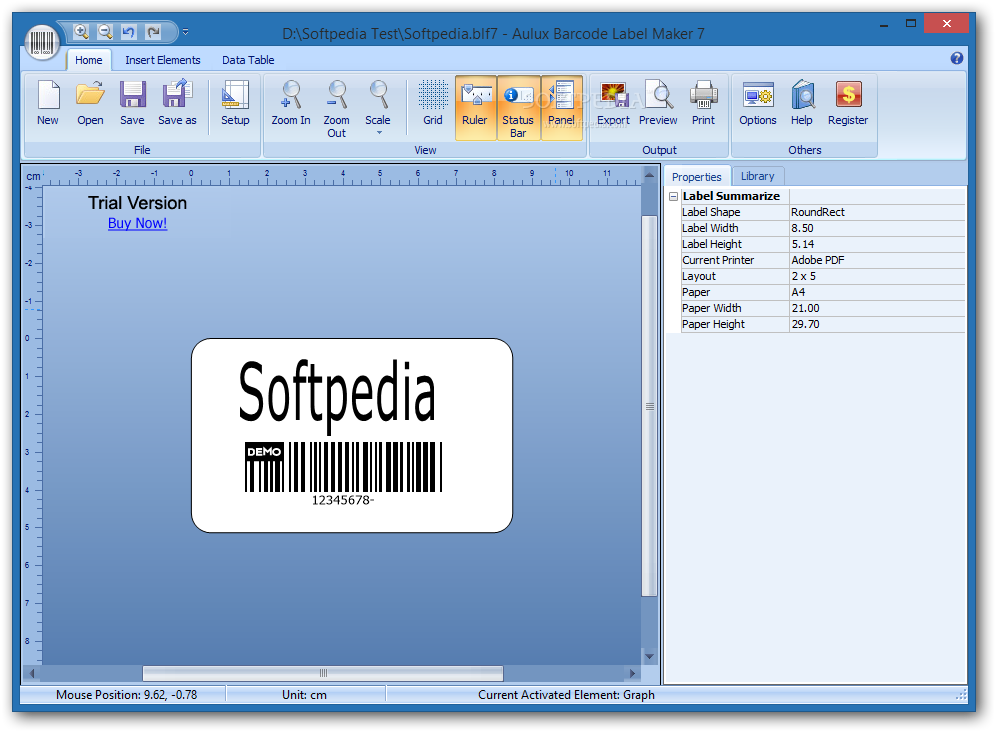Create a new label with New
This screenshot has height=732, width=996.
click(x=48, y=104)
